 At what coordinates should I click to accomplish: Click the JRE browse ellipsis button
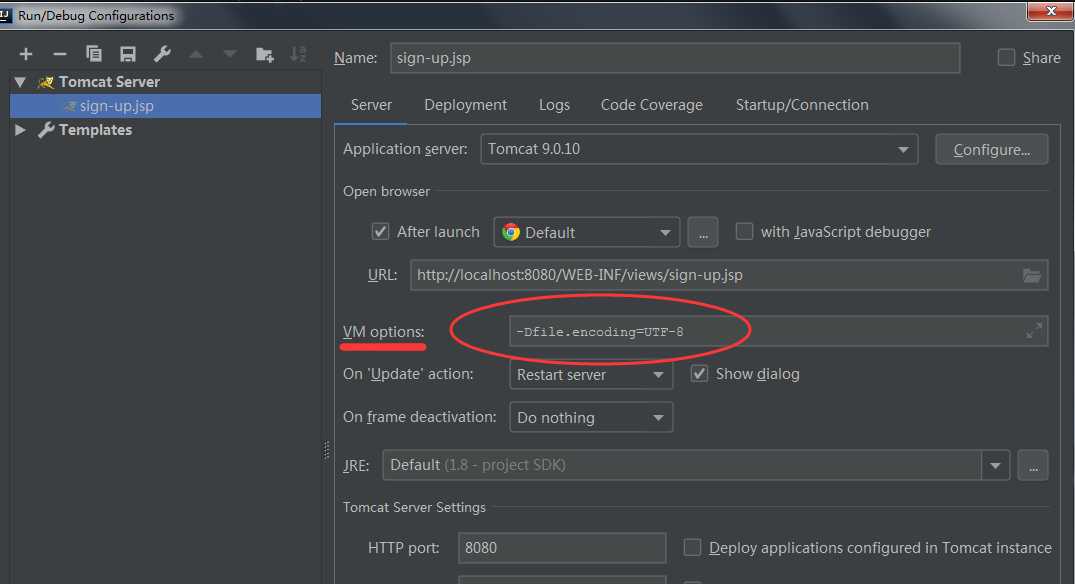1032,465
